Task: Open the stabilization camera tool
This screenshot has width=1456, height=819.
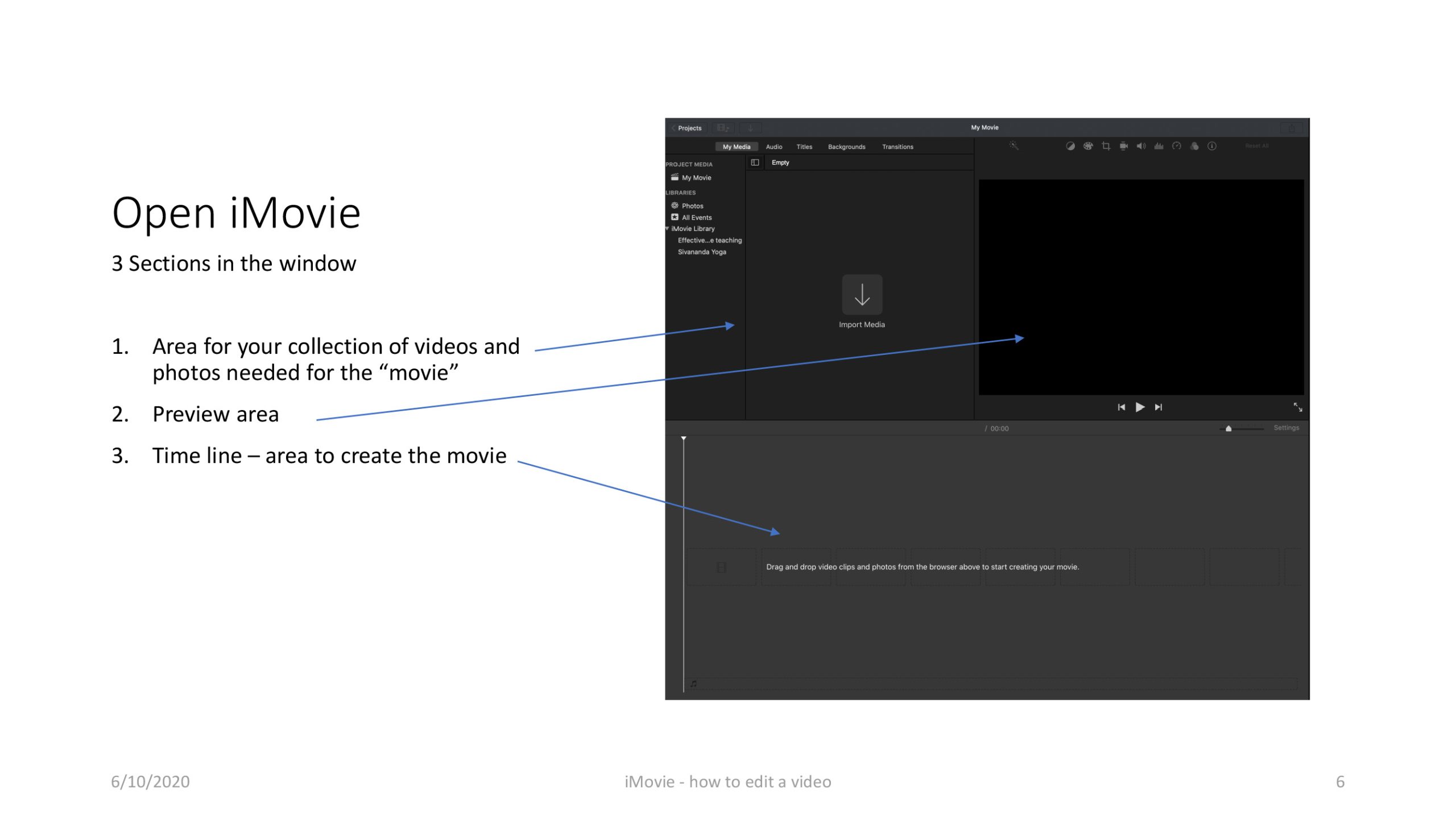Action: [1123, 146]
